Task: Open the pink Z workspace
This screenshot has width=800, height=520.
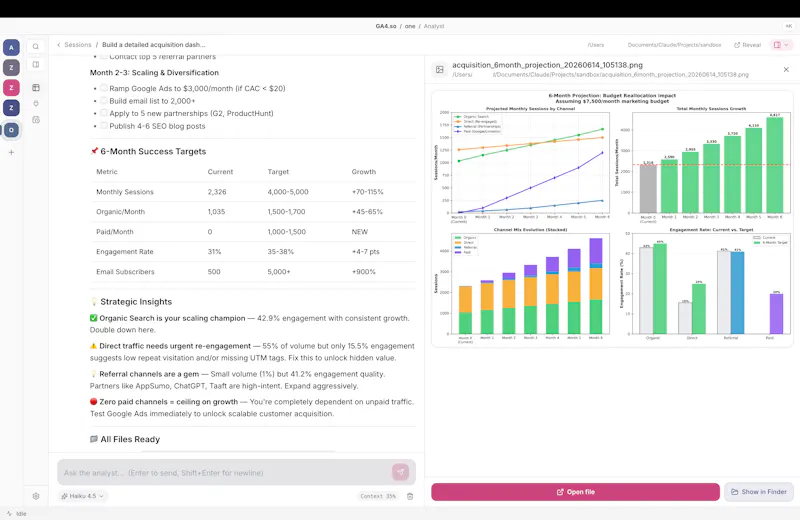Action: (x=11, y=88)
